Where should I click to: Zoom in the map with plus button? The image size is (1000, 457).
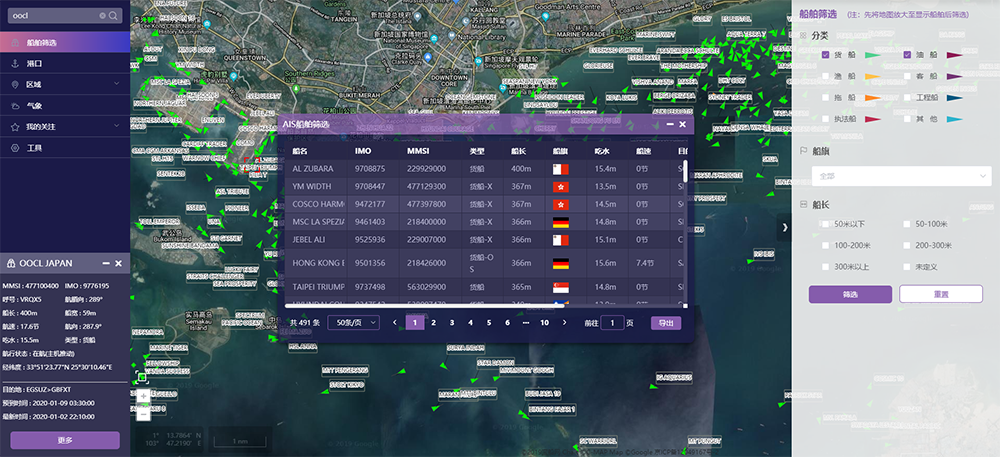tap(143, 396)
